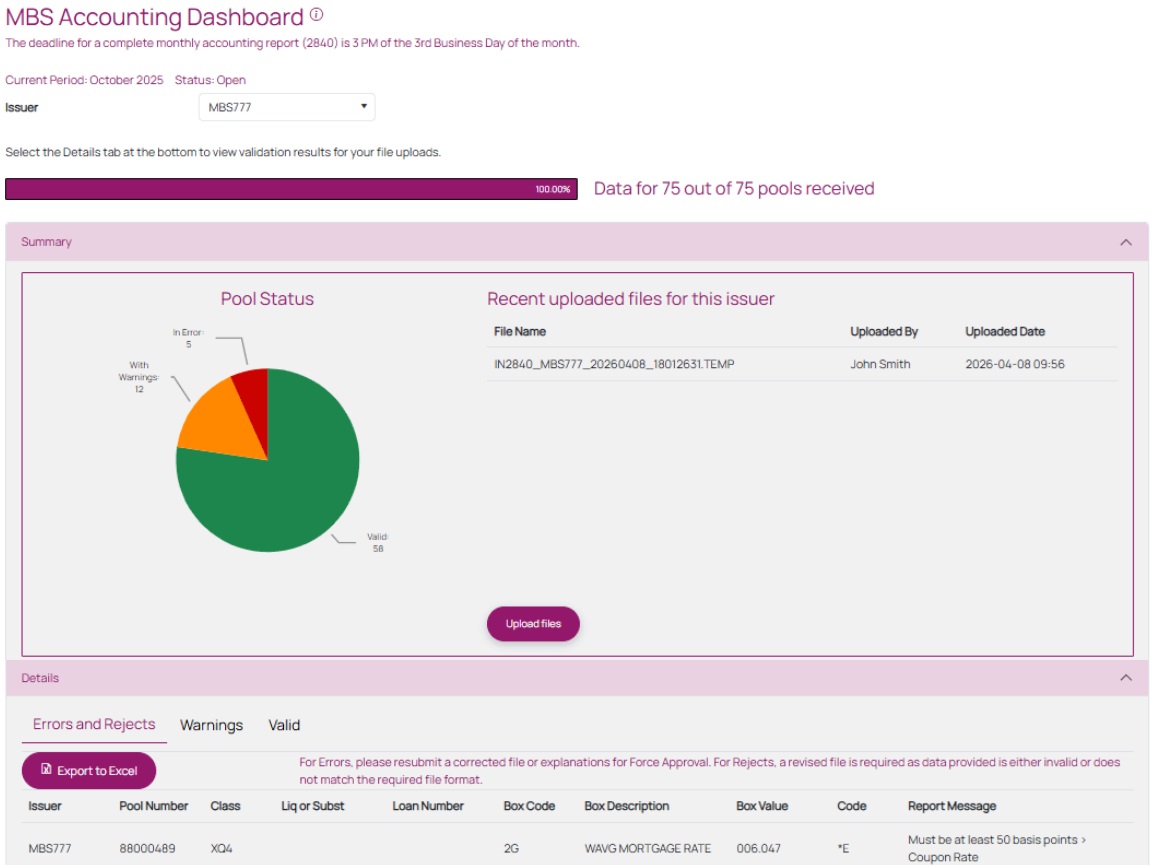Image resolution: width=1154 pixels, height=866 pixels.
Task: Switch to the Warnings tab
Action: tap(210, 724)
